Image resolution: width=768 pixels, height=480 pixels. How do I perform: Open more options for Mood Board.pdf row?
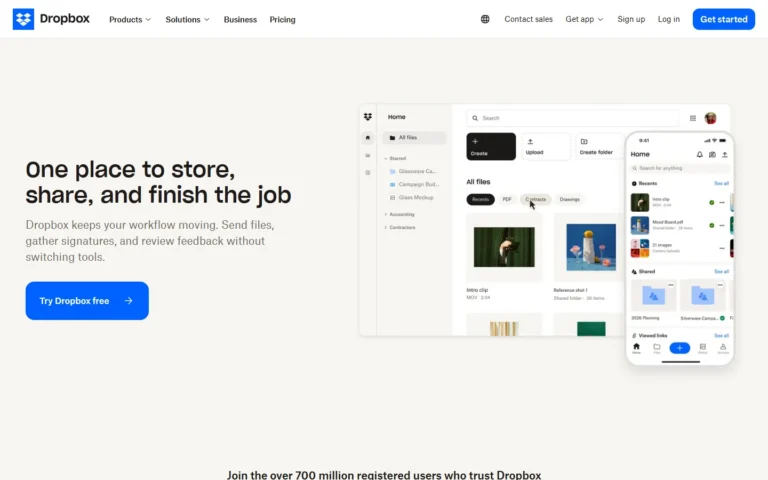[721, 225]
